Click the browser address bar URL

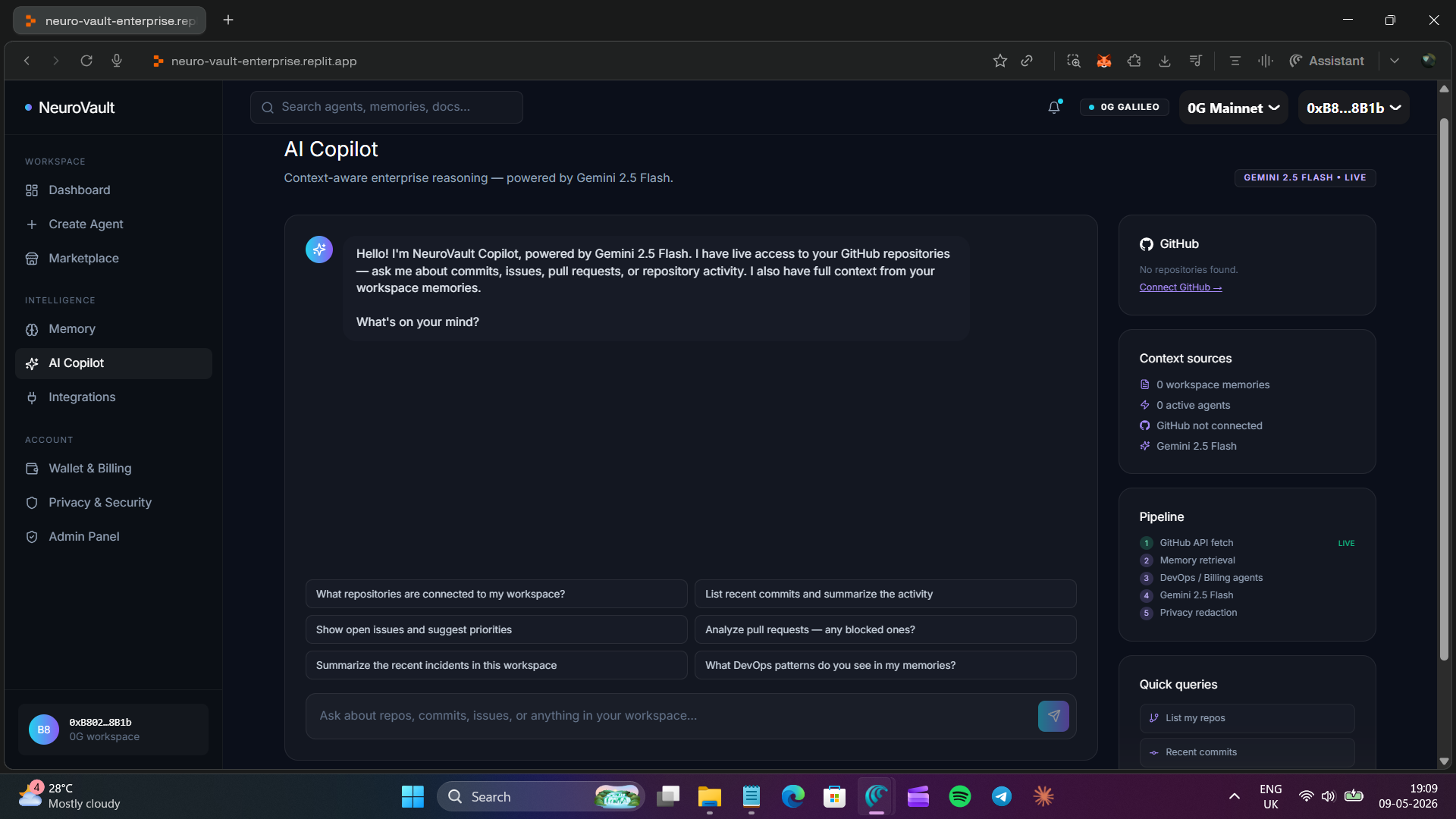coord(264,61)
